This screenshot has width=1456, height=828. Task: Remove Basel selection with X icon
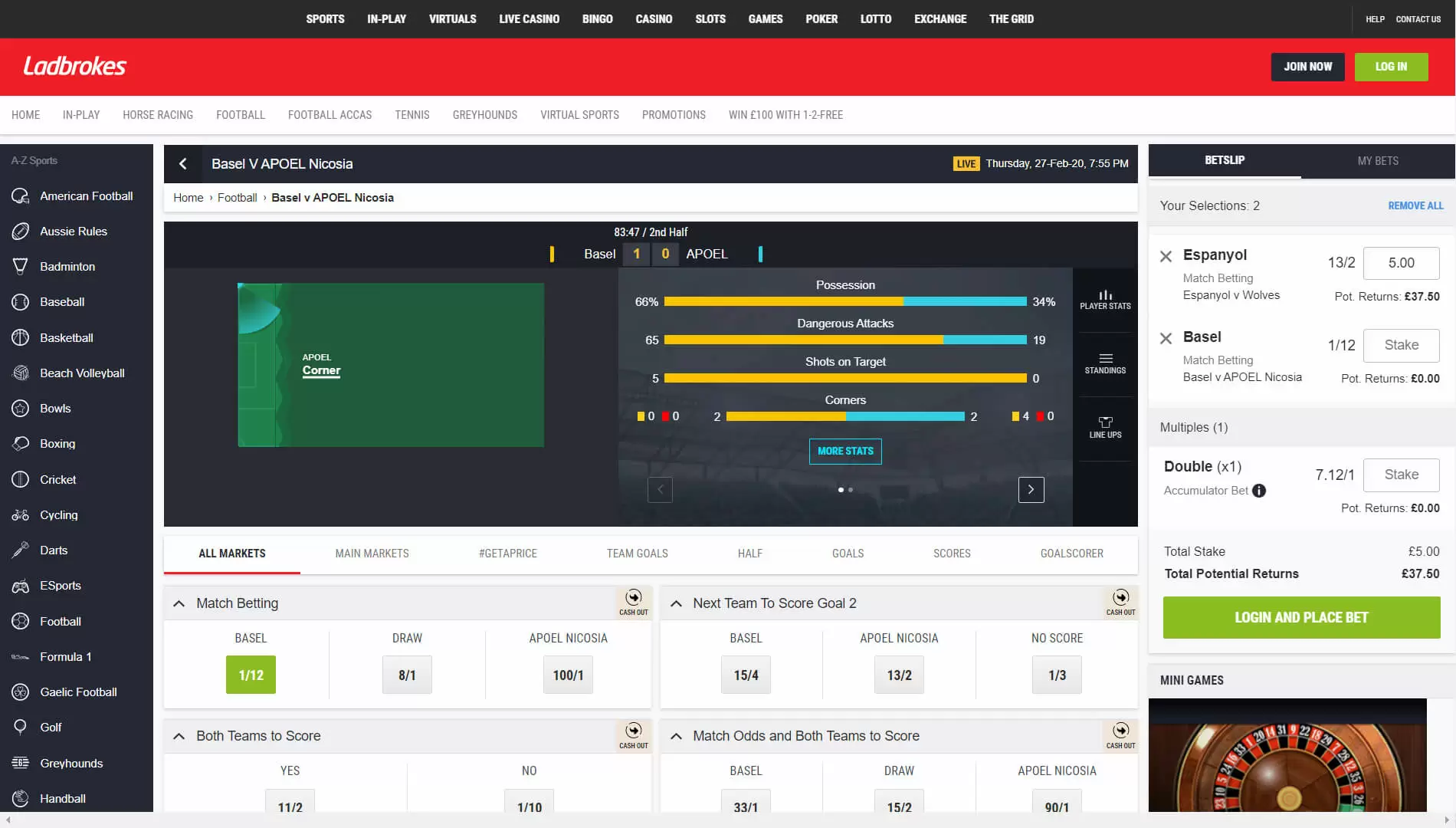pyautogui.click(x=1166, y=338)
